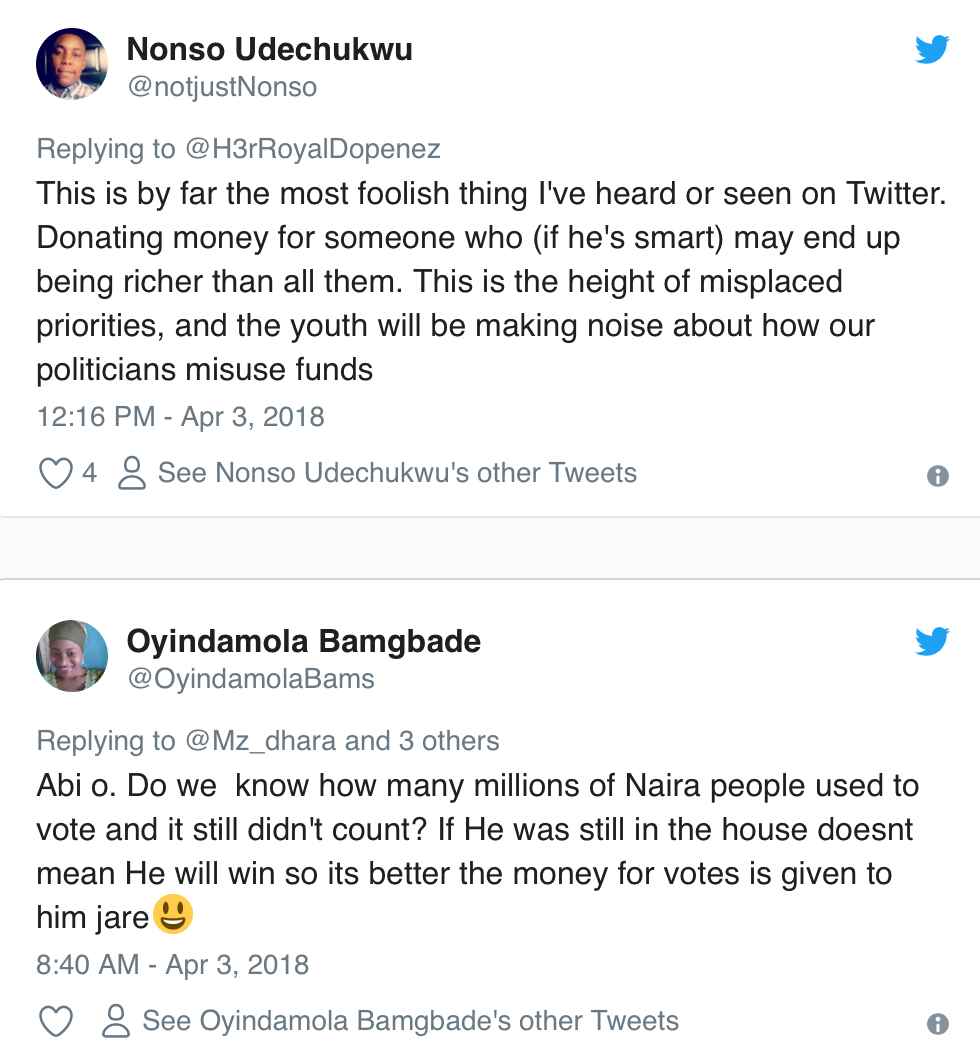Viewport: 980px width, 1054px height.
Task: Visit the @OyindamolaBams handle
Action: click(x=251, y=679)
